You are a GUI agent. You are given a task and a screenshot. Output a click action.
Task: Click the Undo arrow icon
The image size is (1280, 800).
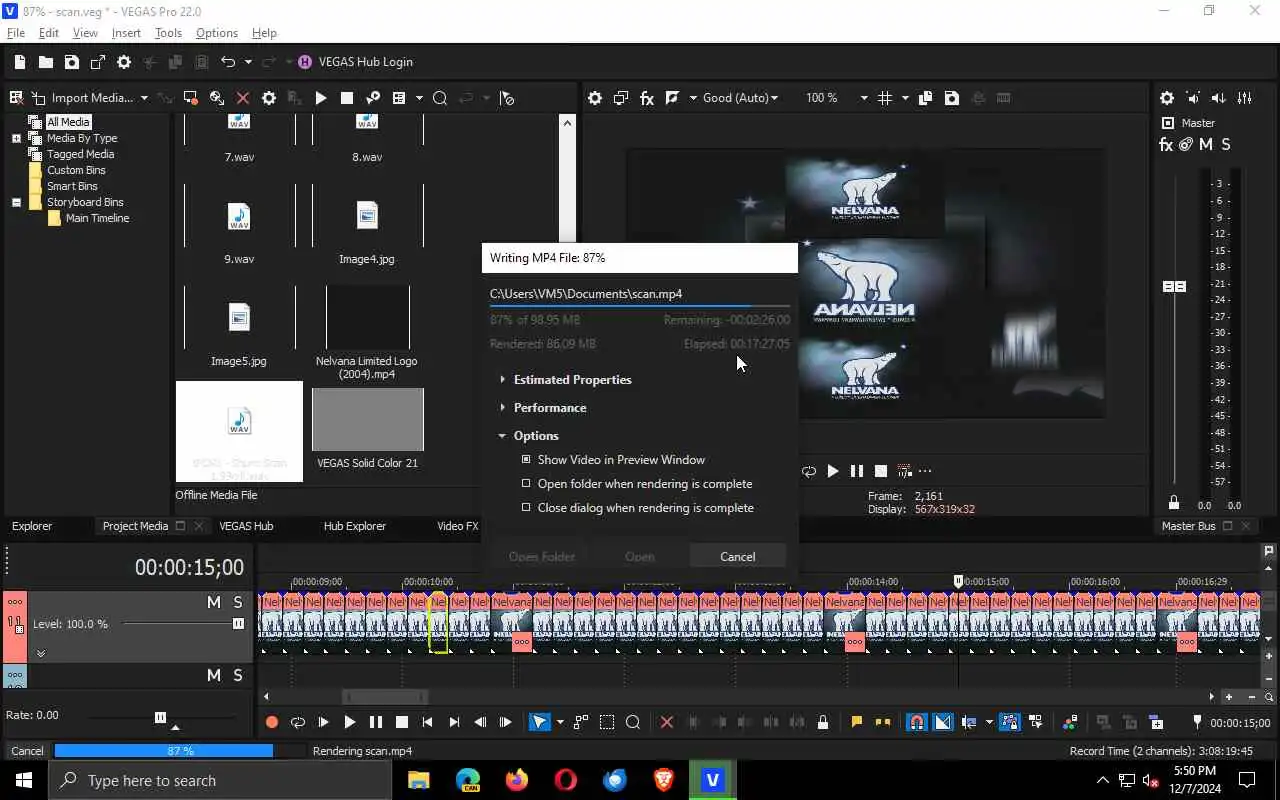point(228,62)
